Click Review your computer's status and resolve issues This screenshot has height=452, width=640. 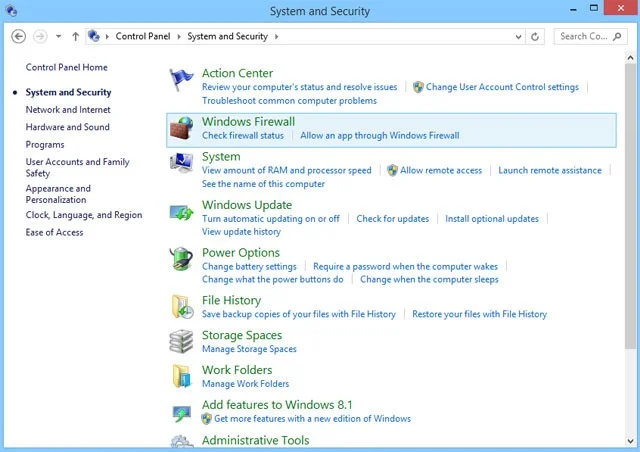pos(299,87)
